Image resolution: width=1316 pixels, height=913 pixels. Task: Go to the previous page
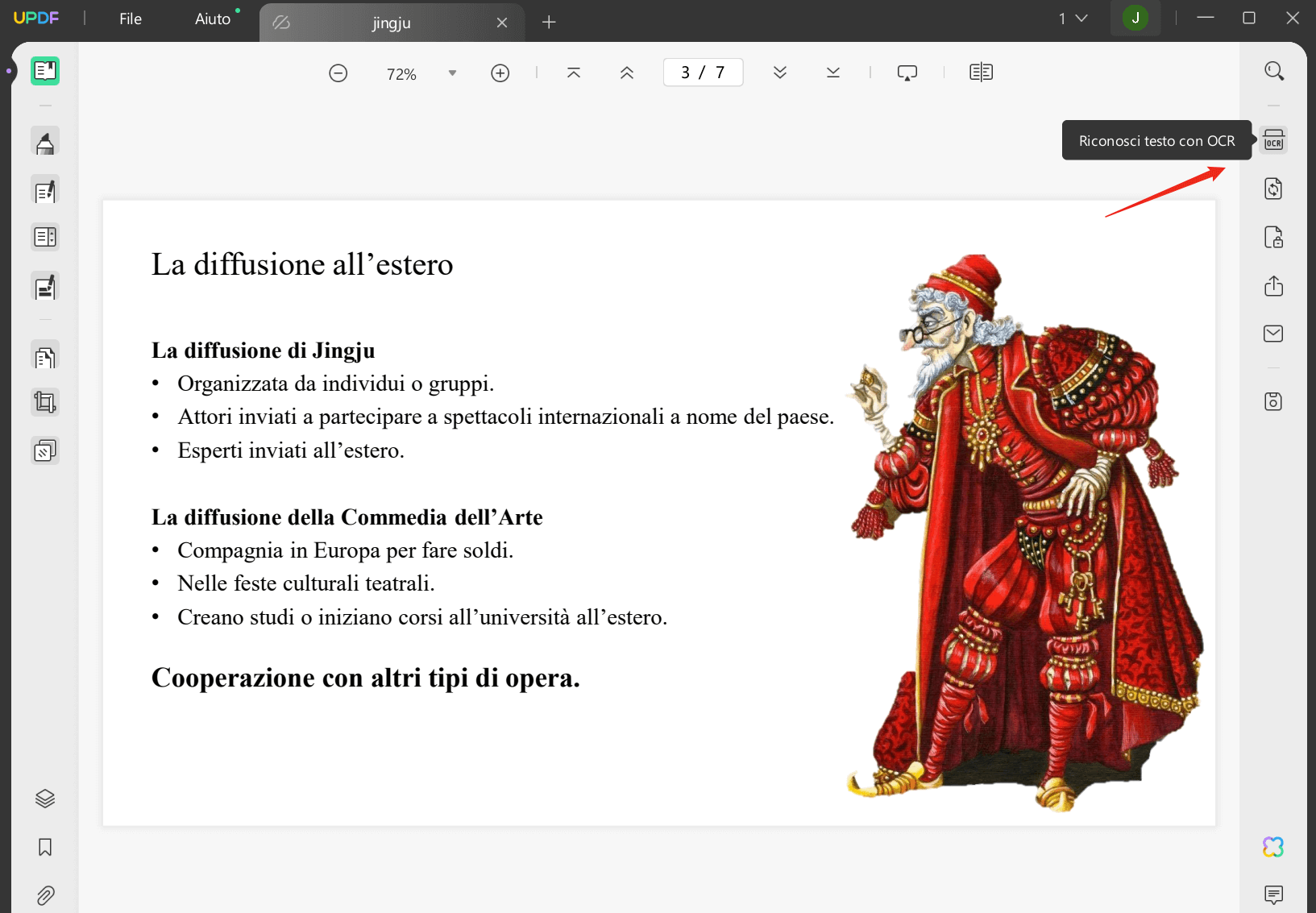(x=627, y=73)
